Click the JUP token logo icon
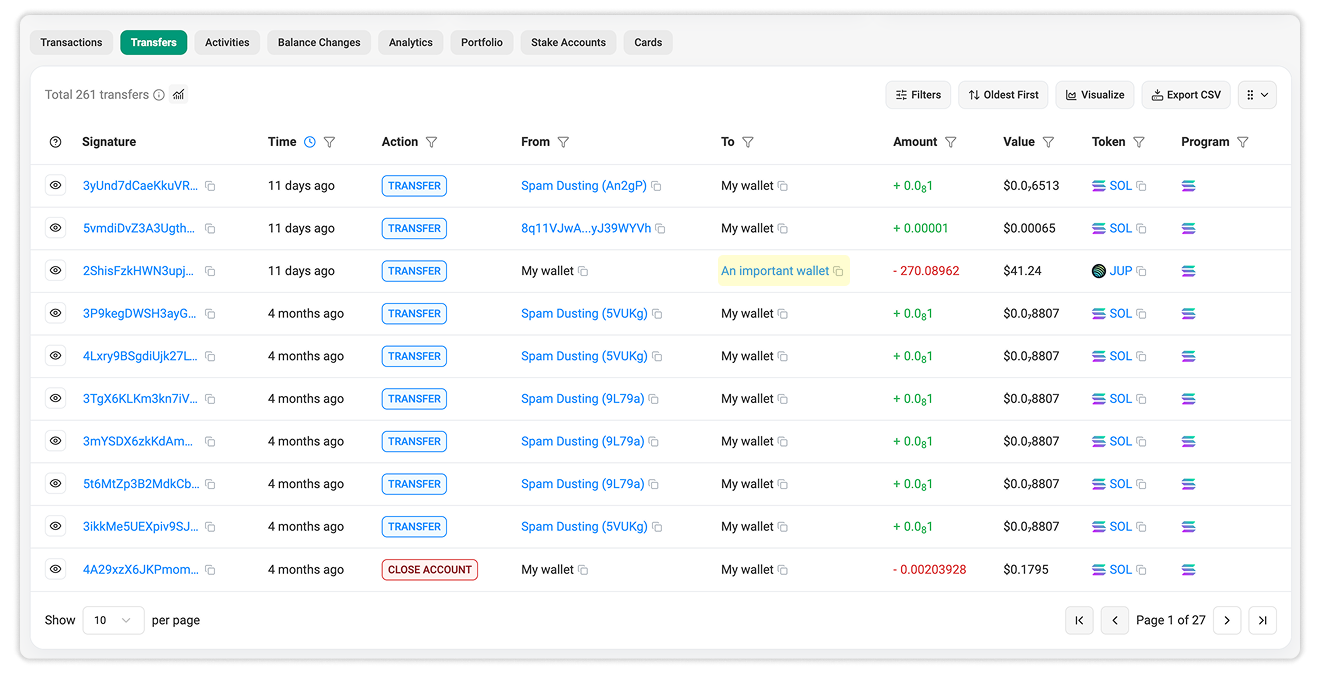Screen dimensions: 1320x674 [1099, 271]
